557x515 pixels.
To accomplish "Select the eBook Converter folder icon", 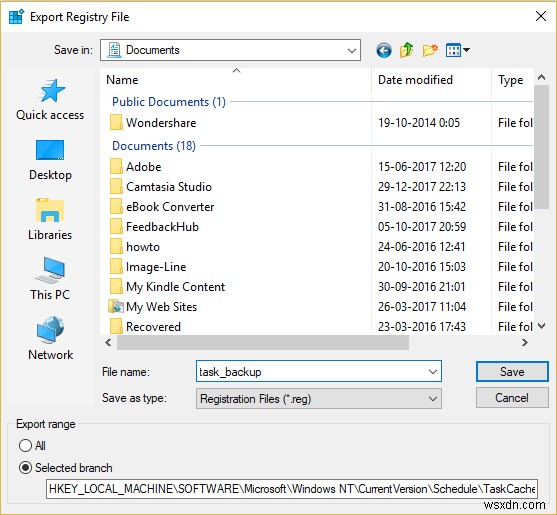I will [x=116, y=206].
